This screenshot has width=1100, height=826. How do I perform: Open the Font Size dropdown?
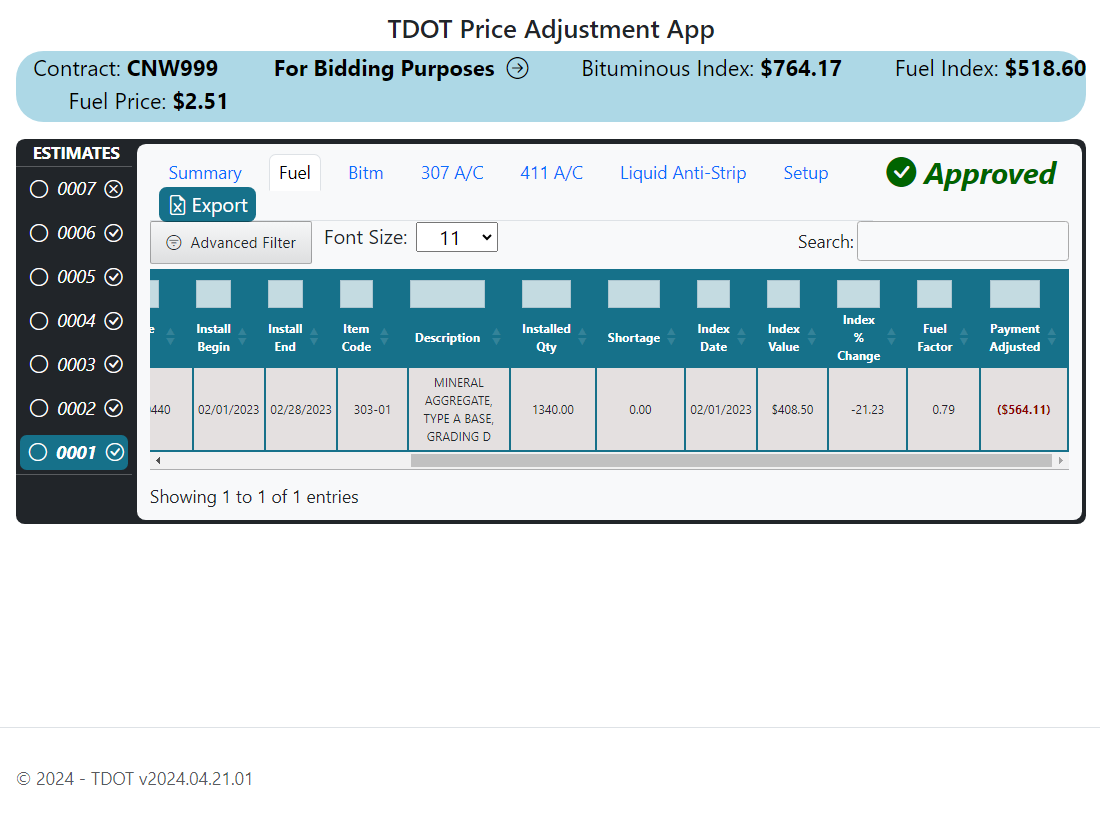point(457,237)
